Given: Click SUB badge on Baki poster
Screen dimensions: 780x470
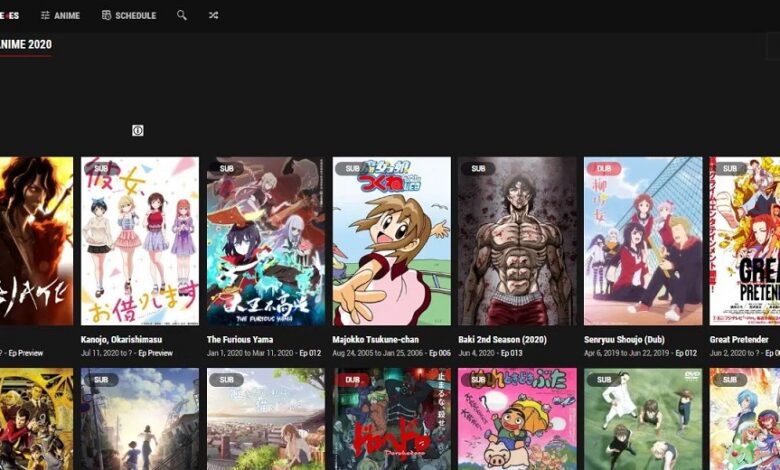Looking at the screenshot, I should 479,169.
